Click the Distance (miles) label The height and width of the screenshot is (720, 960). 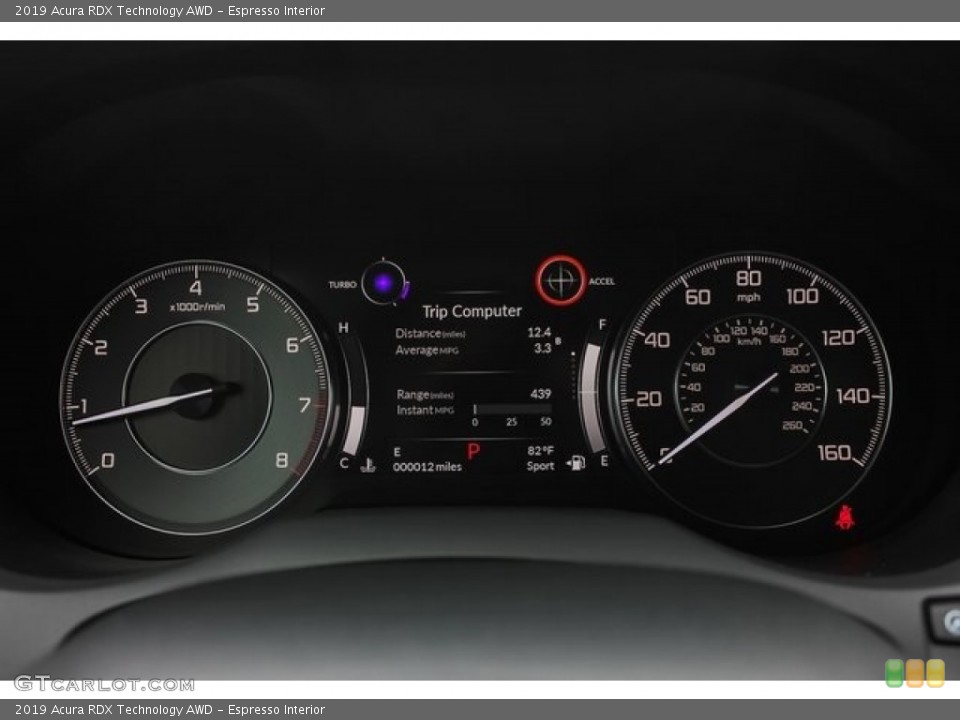(430, 334)
